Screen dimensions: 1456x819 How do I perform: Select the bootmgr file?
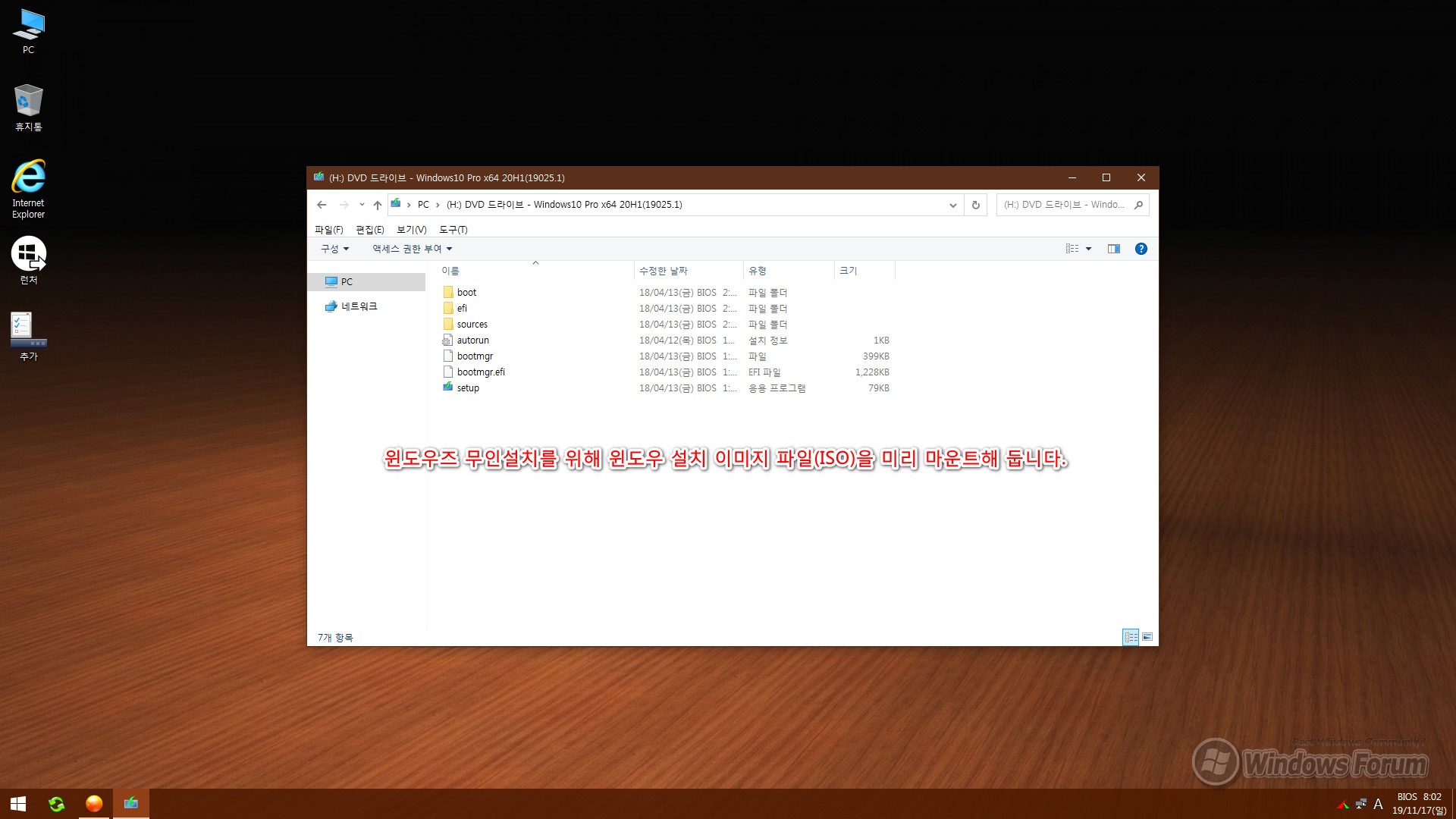[475, 356]
